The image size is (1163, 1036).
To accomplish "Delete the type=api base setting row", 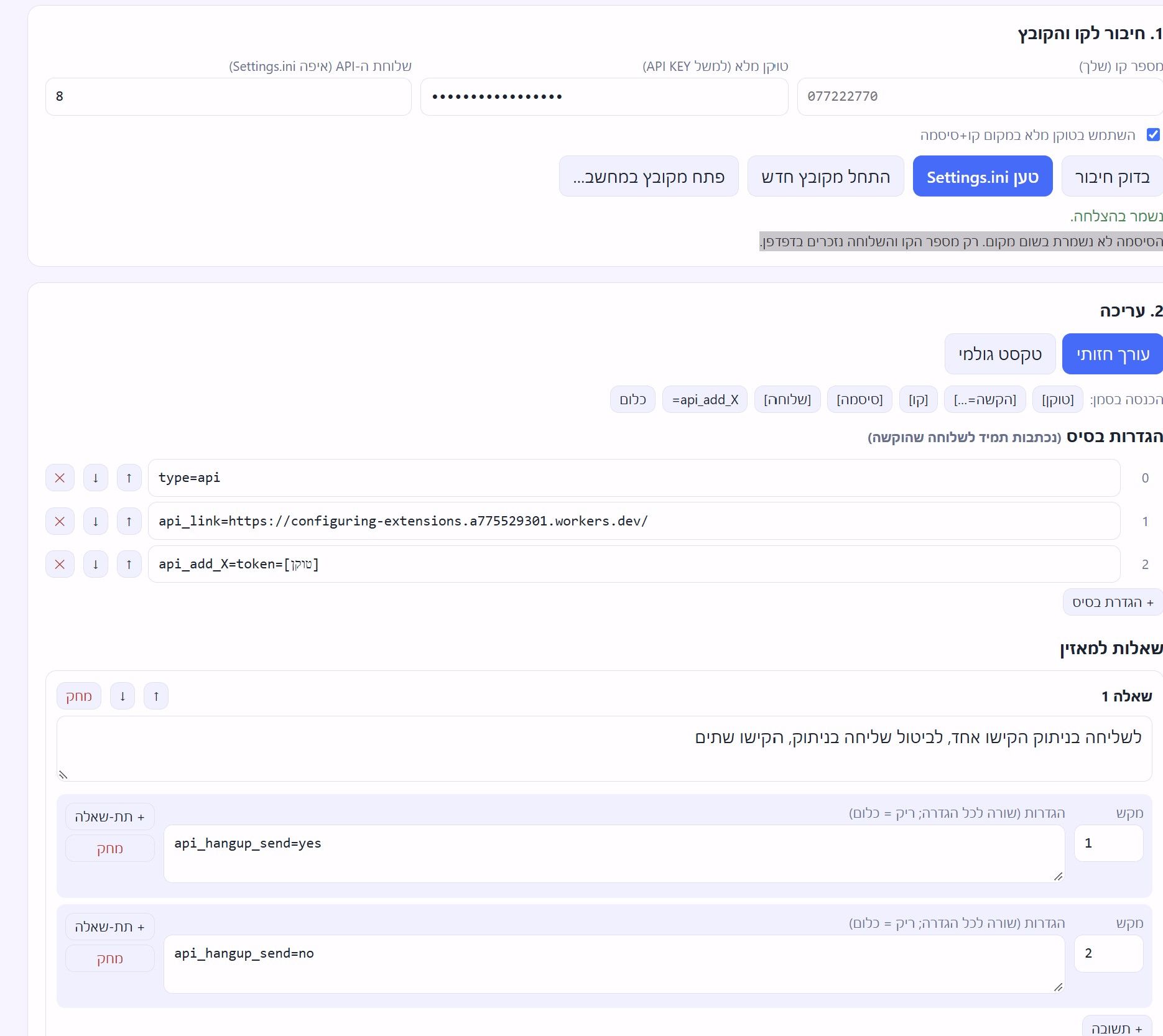I will [60, 478].
